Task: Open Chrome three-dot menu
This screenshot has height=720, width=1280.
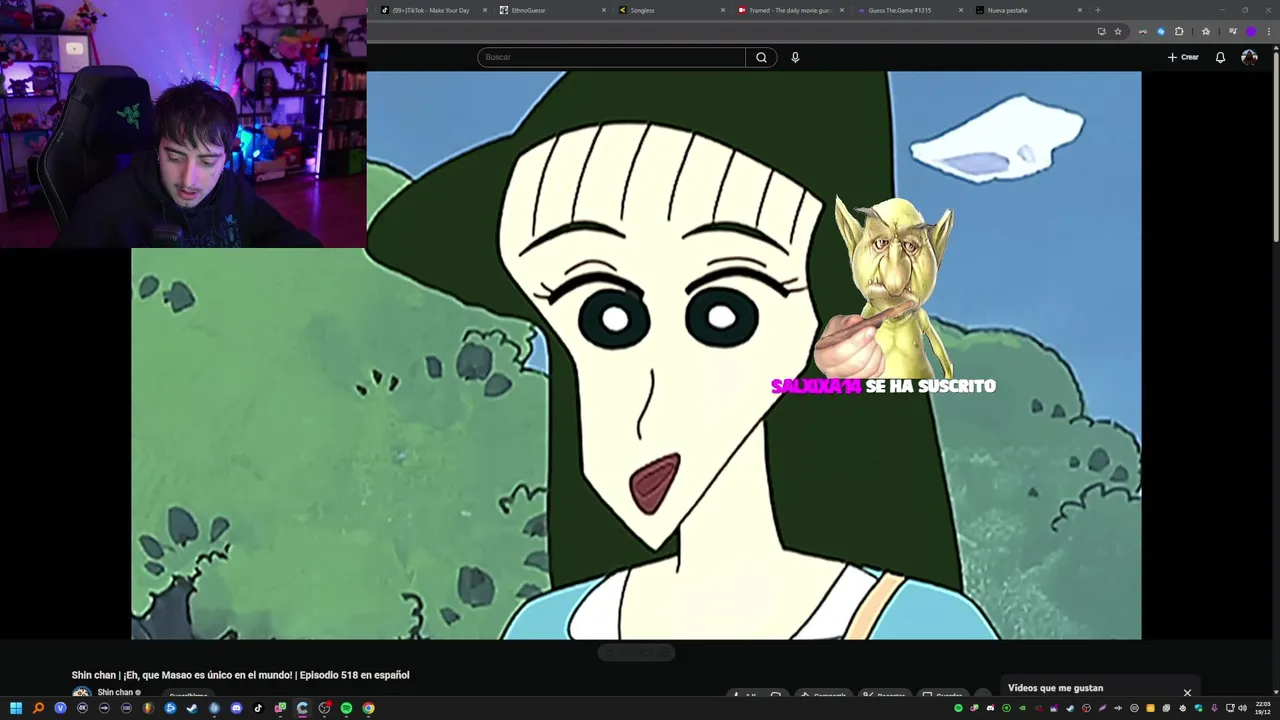Action: coord(1269,31)
